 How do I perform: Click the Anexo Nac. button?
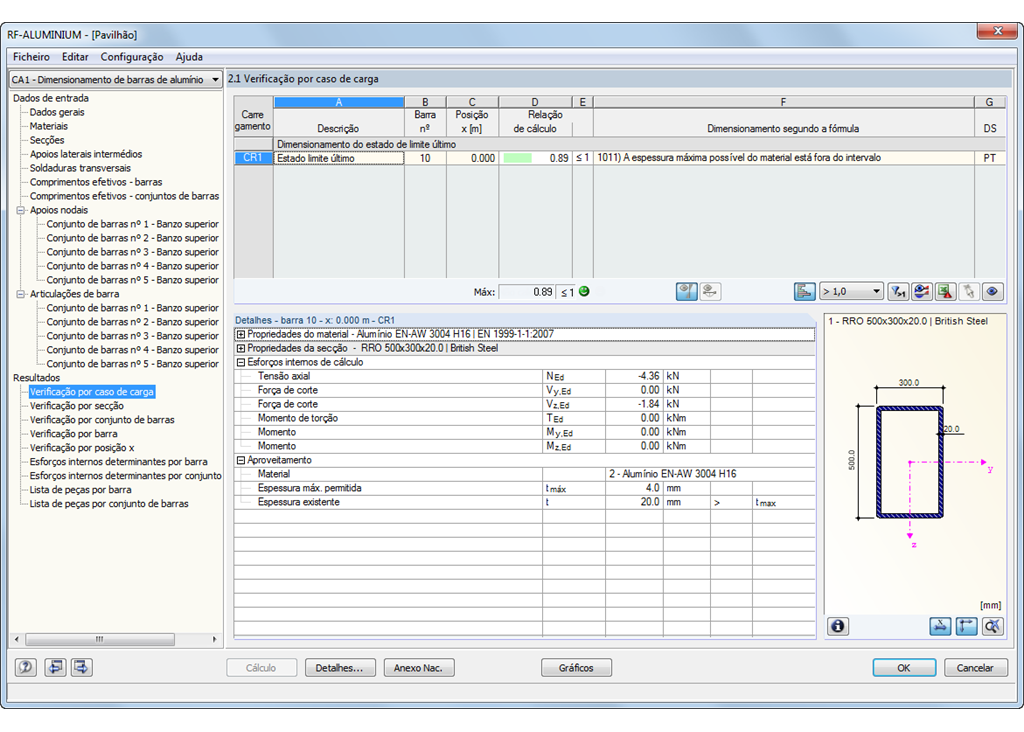click(x=419, y=668)
